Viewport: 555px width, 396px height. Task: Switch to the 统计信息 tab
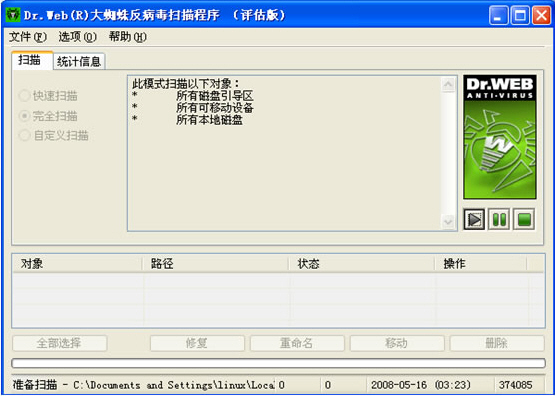coord(79,62)
